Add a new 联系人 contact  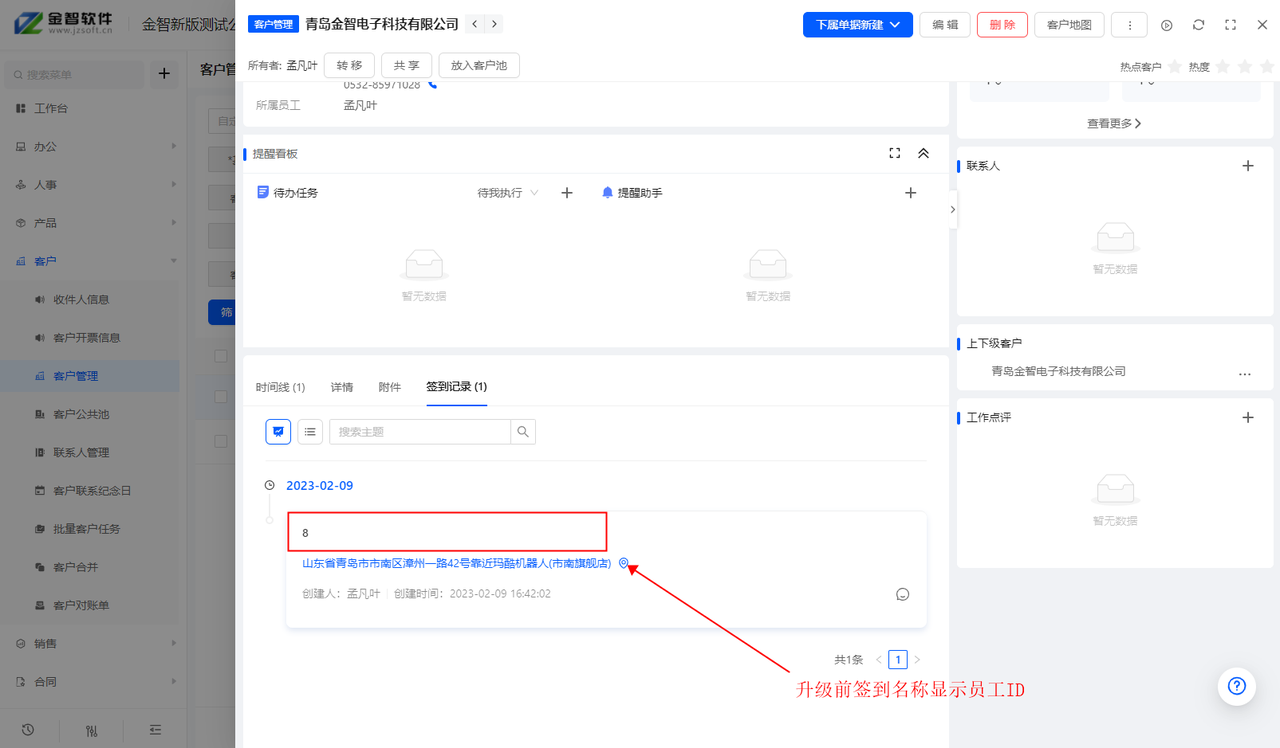[x=1247, y=166]
